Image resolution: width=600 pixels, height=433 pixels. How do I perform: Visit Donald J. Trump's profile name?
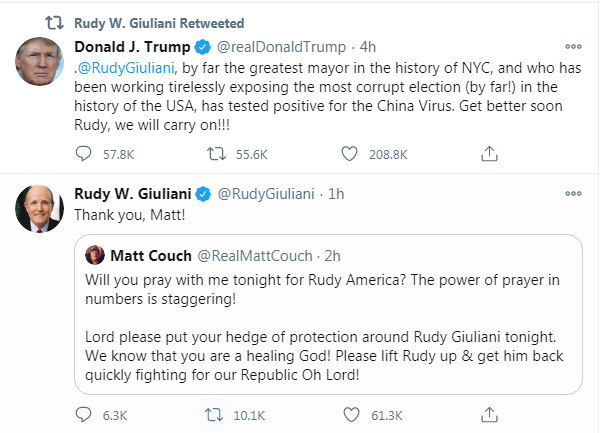(135, 48)
